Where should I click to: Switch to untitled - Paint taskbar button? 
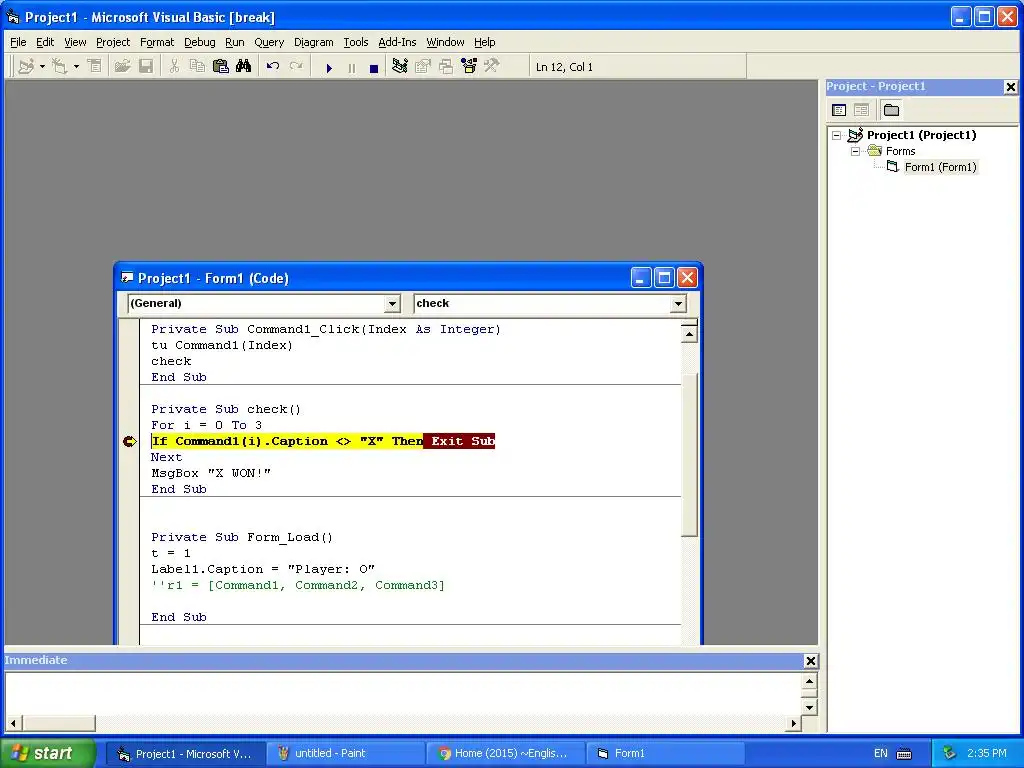(x=346, y=754)
